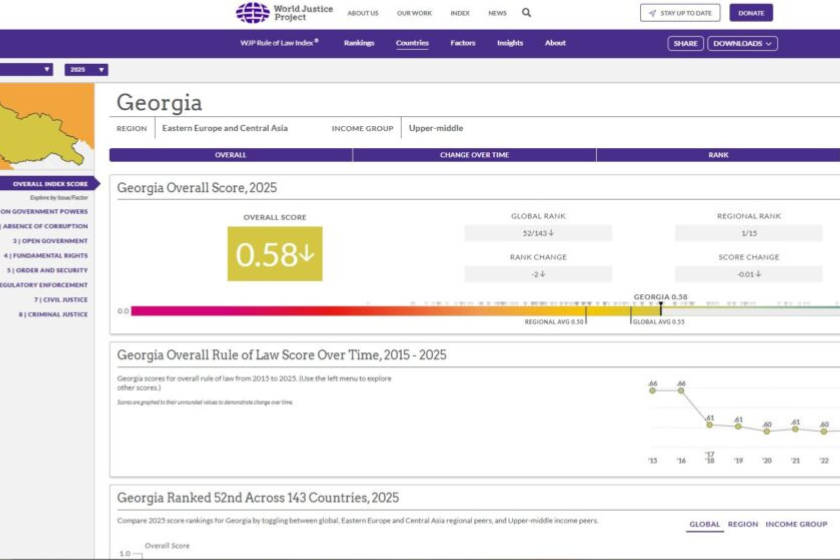Select Fundamental Rights in the factor list
The image size is (840, 560).
click(50, 256)
